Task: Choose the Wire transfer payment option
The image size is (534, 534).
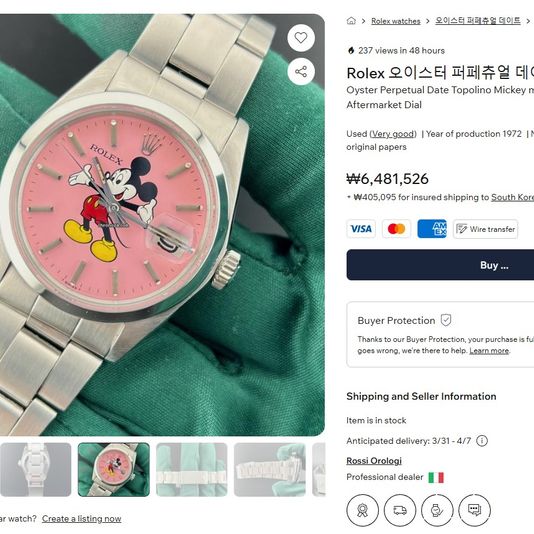Action: point(486,229)
